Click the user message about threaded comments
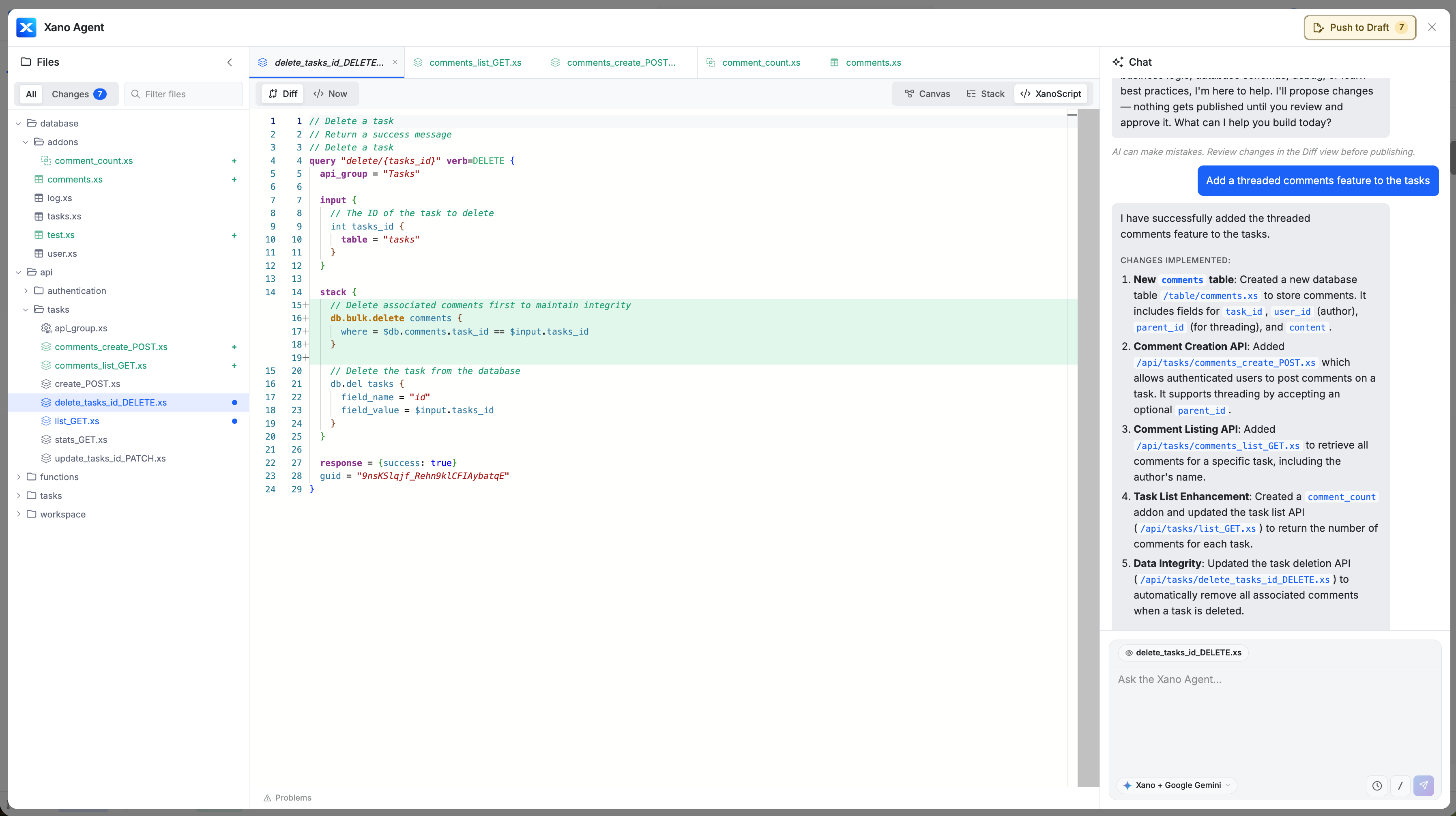The height and width of the screenshot is (816, 1456). (x=1318, y=181)
